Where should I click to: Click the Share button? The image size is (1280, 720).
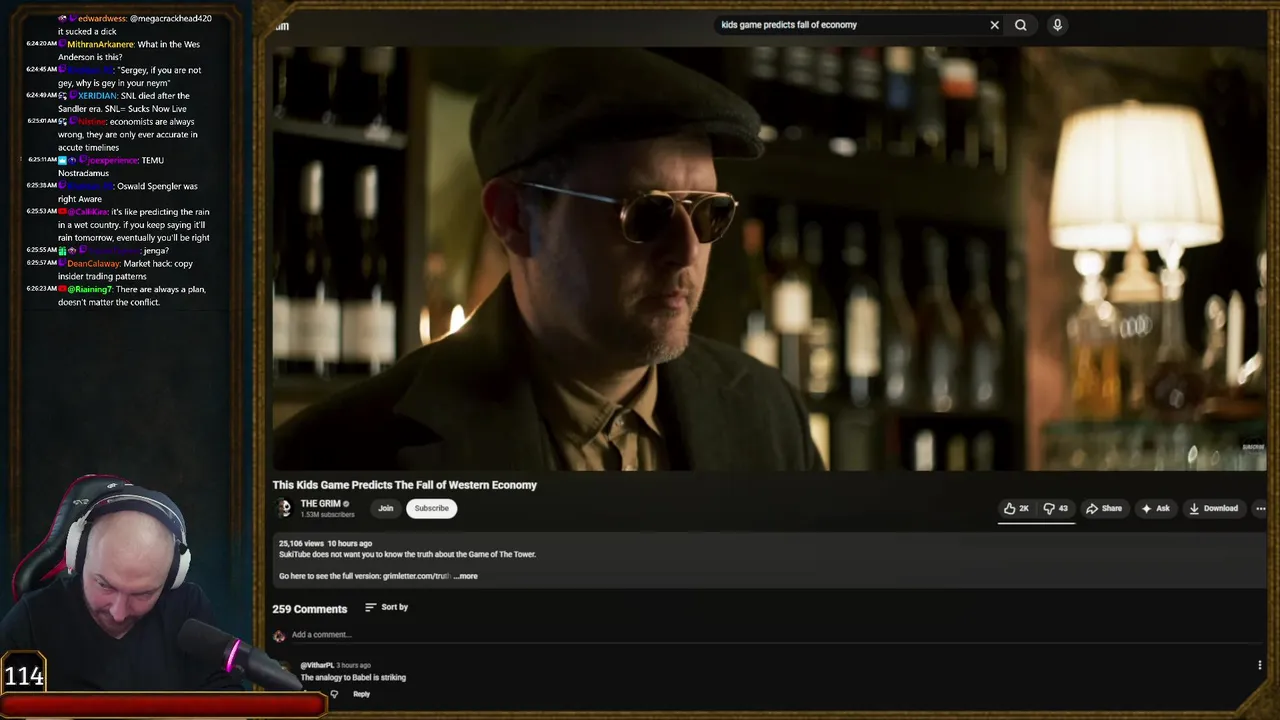tap(1104, 508)
